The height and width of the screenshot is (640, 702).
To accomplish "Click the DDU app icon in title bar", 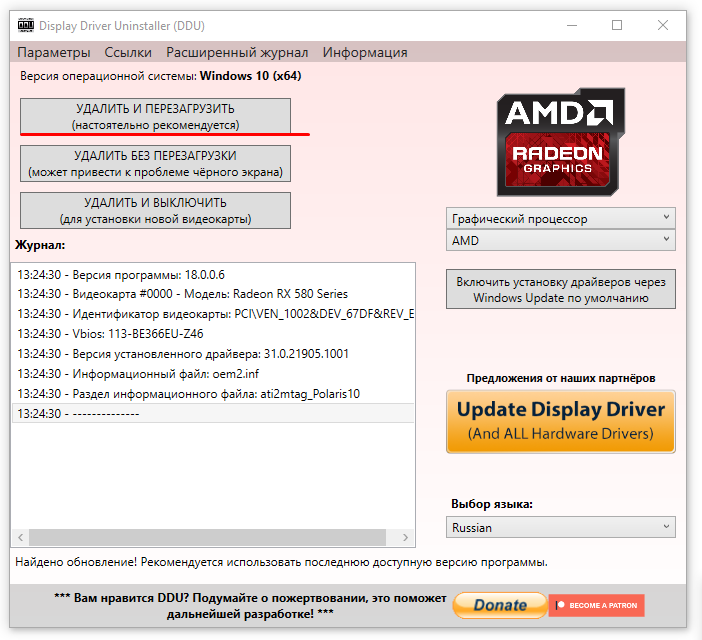I will click(26, 25).
